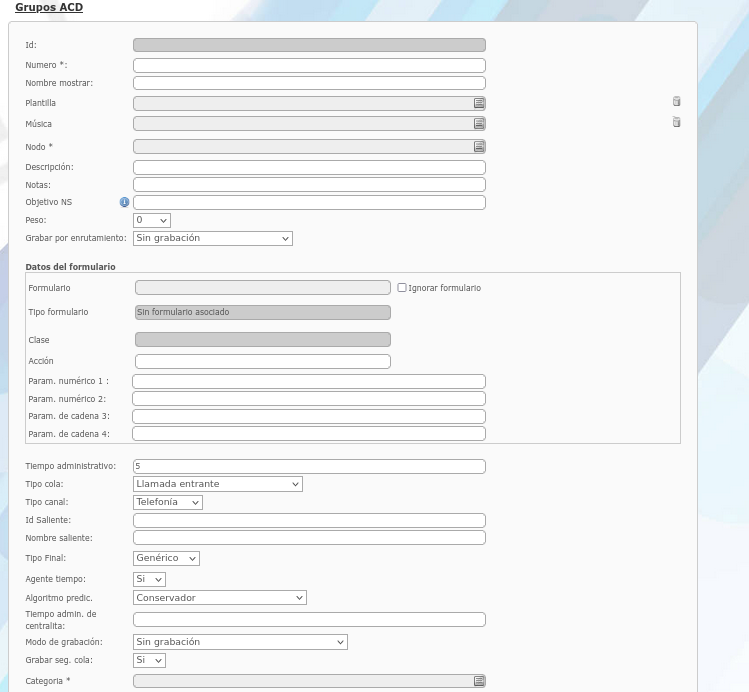The width and height of the screenshot is (749, 692).
Task: Select the 'Grupos ACD' heading
Action: [x=49, y=8]
